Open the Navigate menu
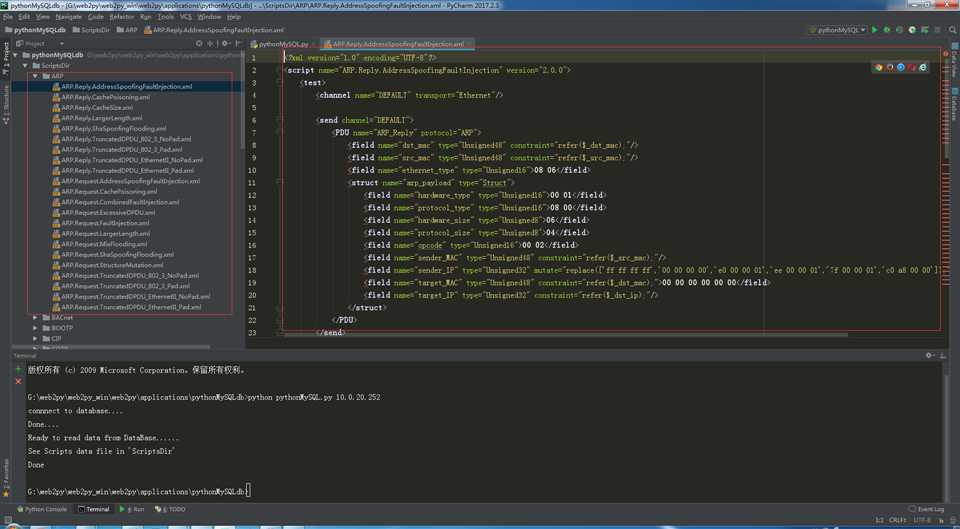The width and height of the screenshot is (960, 529). pyautogui.click(x=69, y=17)
